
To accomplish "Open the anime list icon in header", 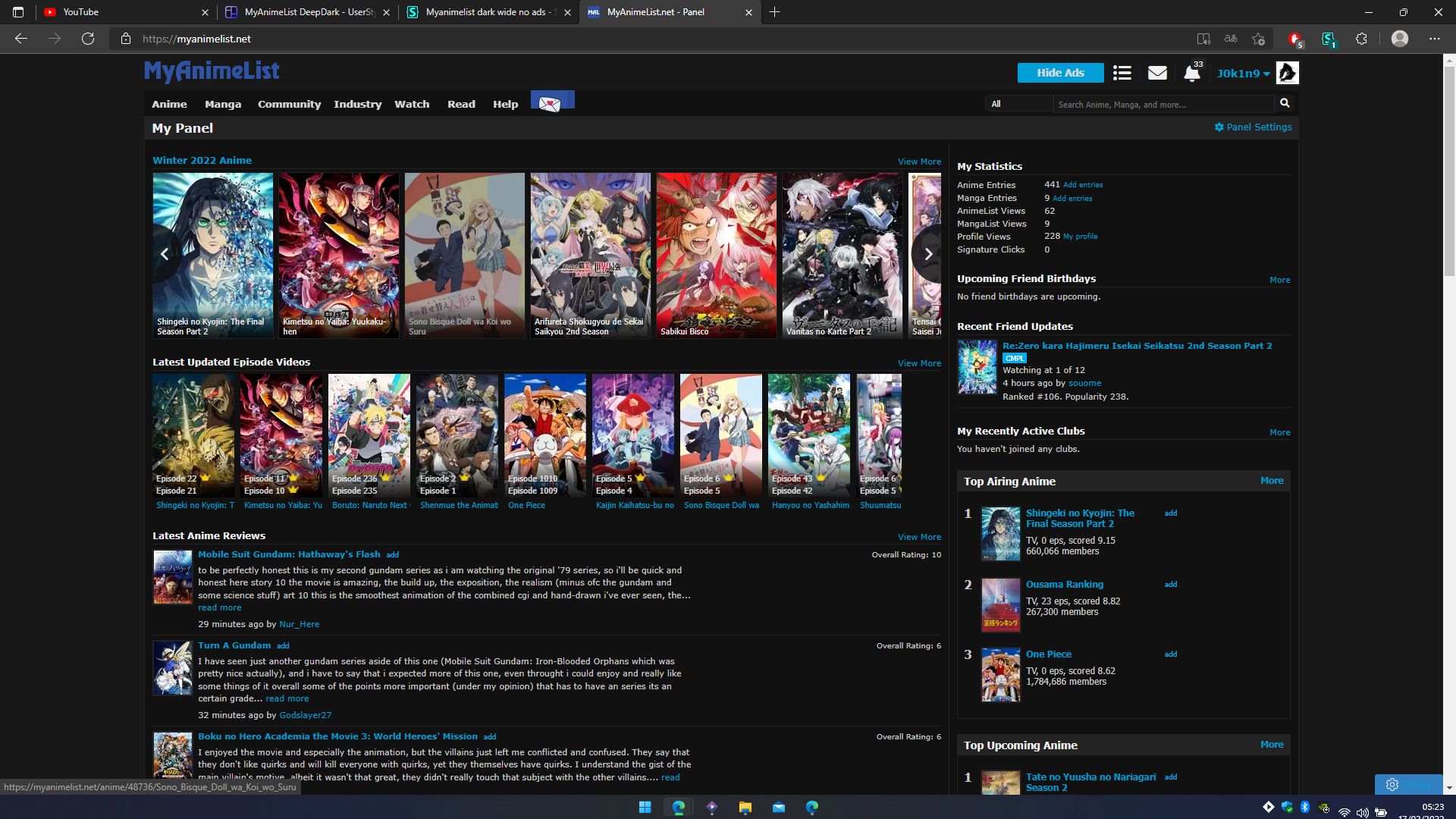I will click(1122, 73).
